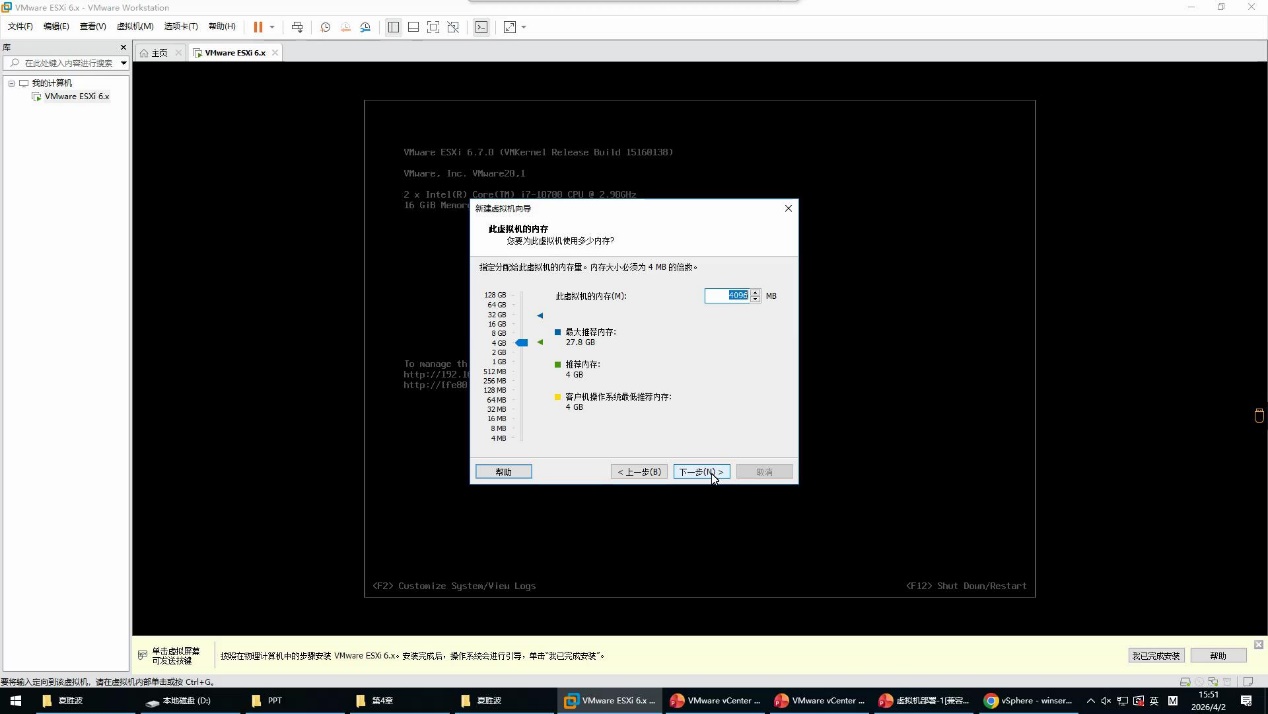Close the 库 library panel

coord(124,47)
